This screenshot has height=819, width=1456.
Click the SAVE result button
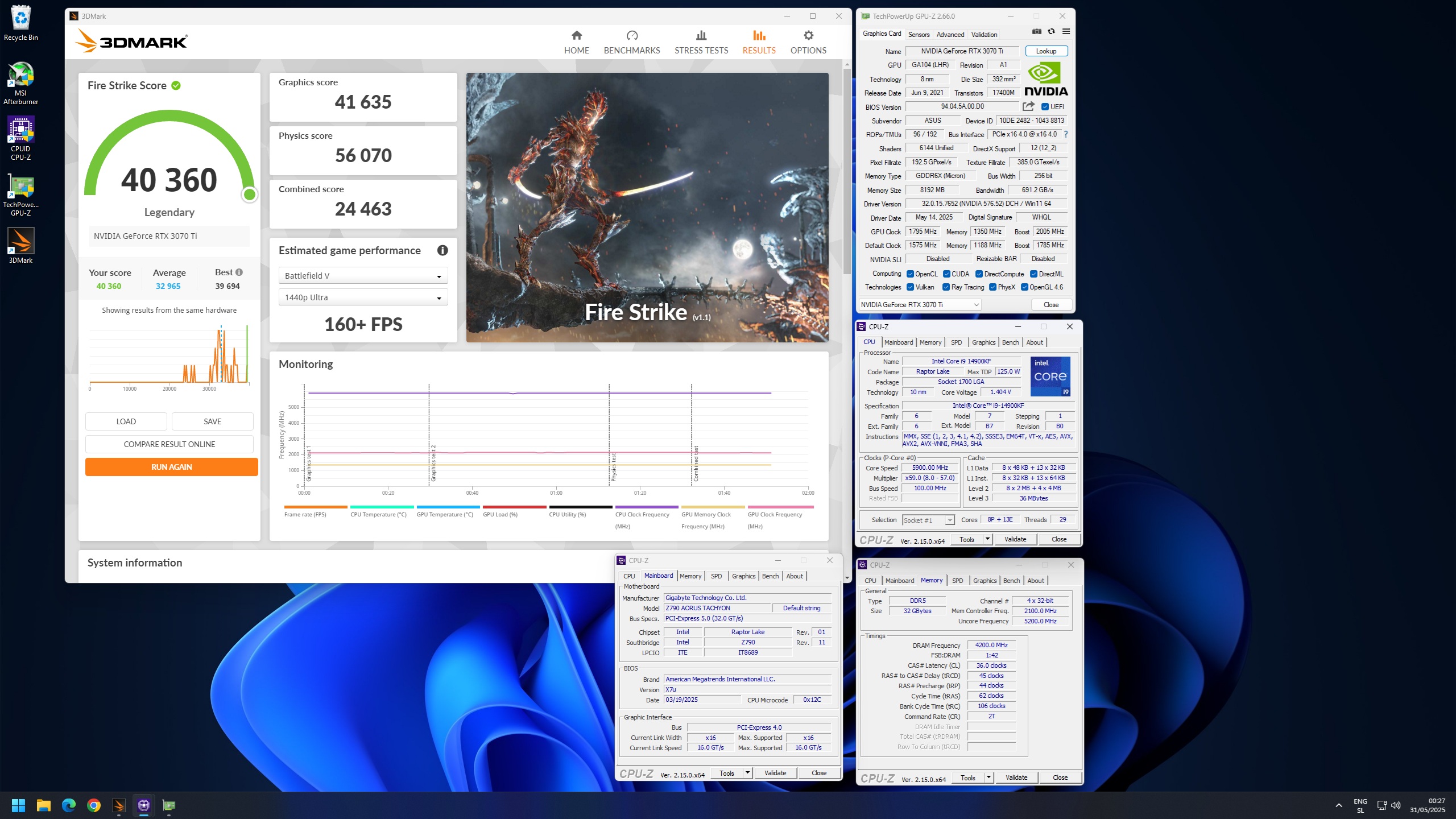click(x=212, y=421)
